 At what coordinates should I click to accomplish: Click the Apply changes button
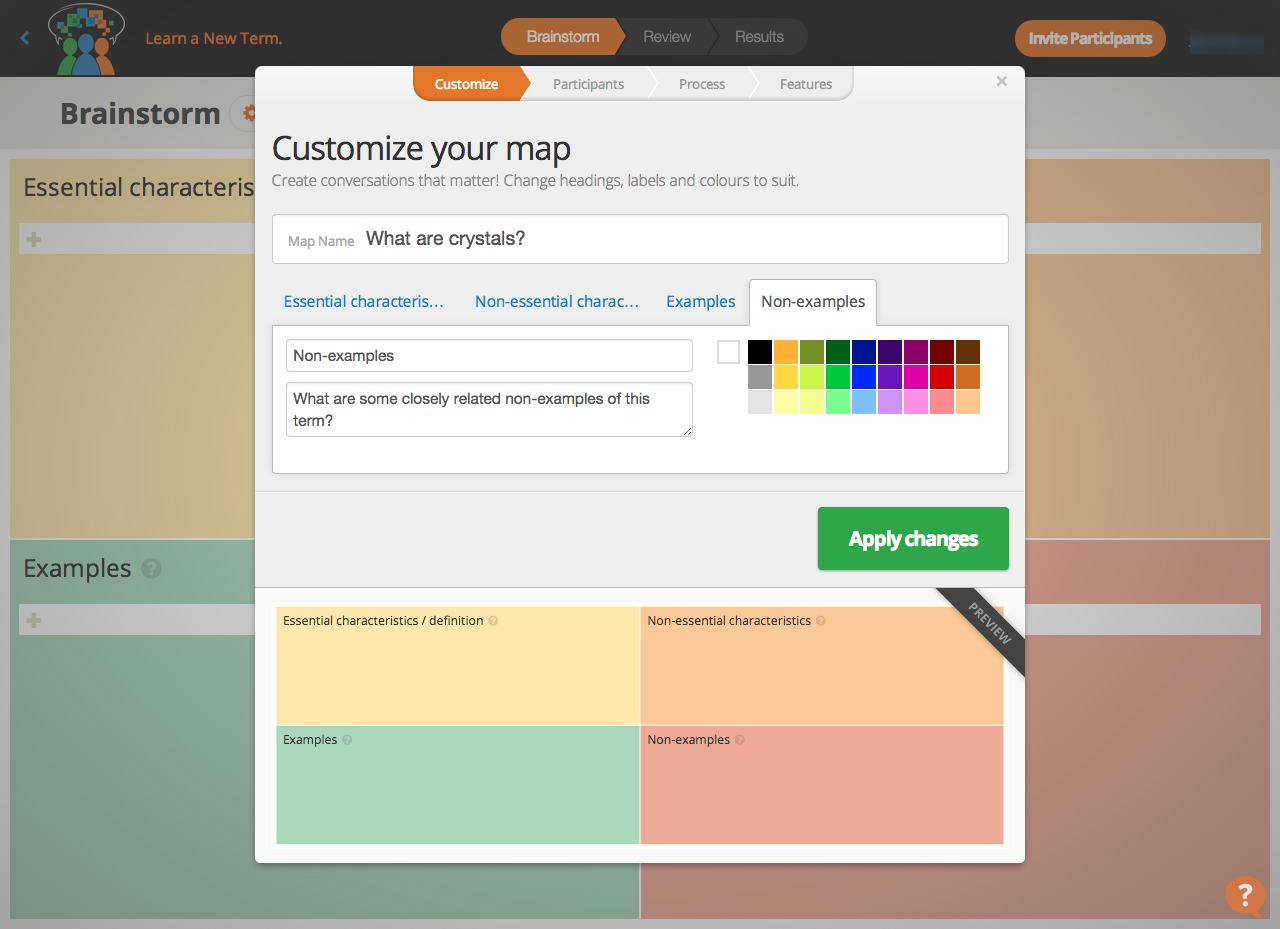[913, 539]
